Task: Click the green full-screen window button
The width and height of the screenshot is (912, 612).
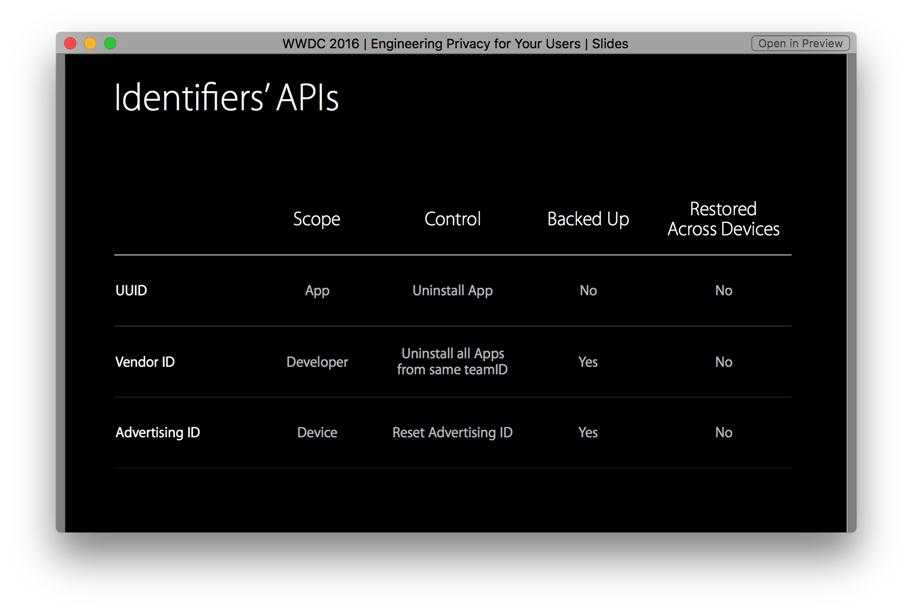Action: (x=110, y=44)
